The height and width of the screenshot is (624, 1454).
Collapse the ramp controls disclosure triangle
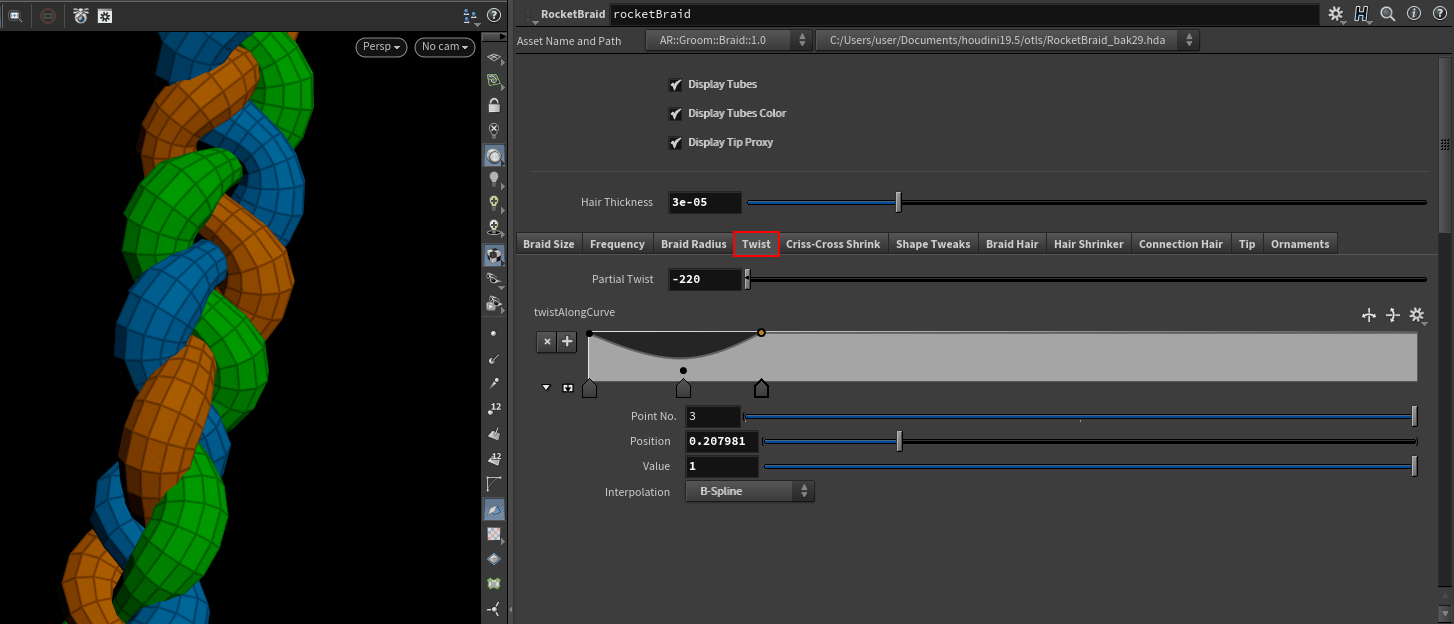[546, 387]
